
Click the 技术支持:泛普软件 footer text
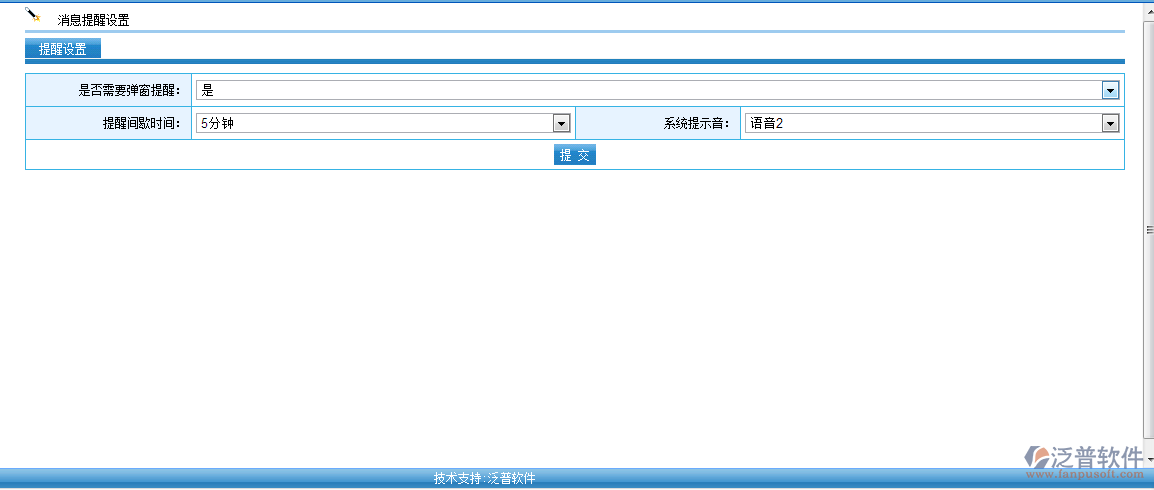point(484,479)
